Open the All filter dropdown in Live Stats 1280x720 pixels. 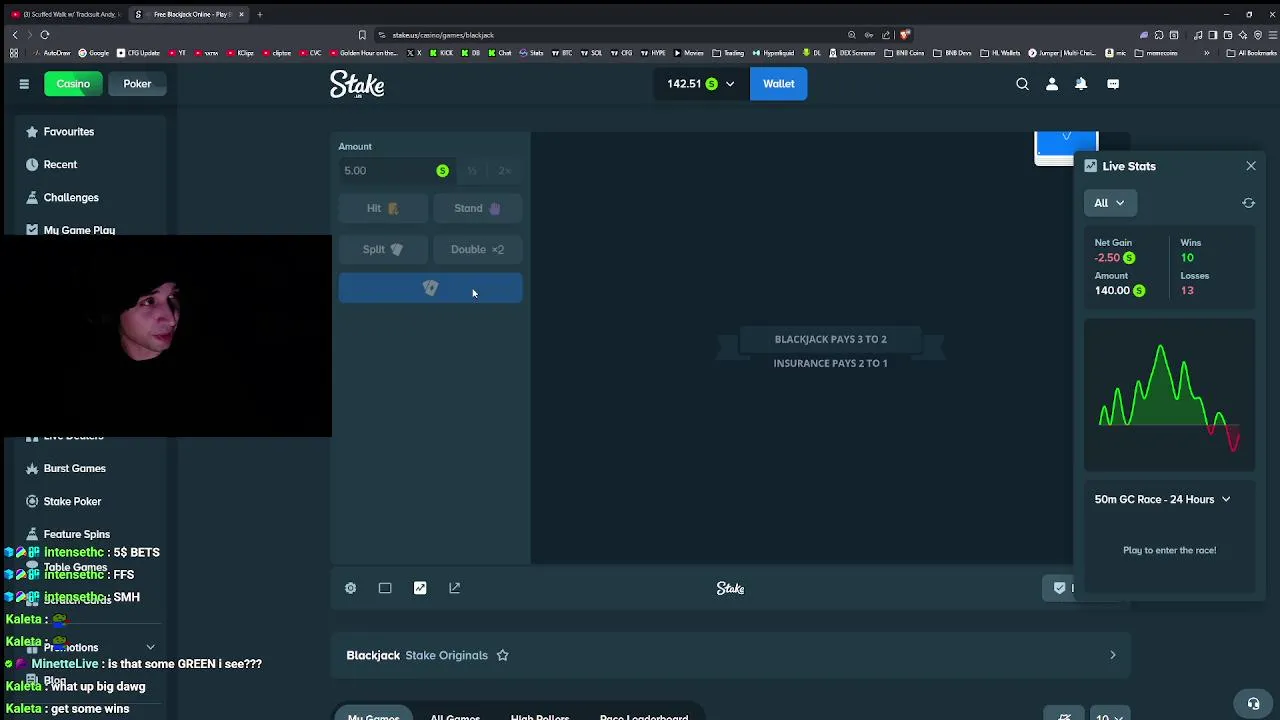click(x=1109, y=203)
